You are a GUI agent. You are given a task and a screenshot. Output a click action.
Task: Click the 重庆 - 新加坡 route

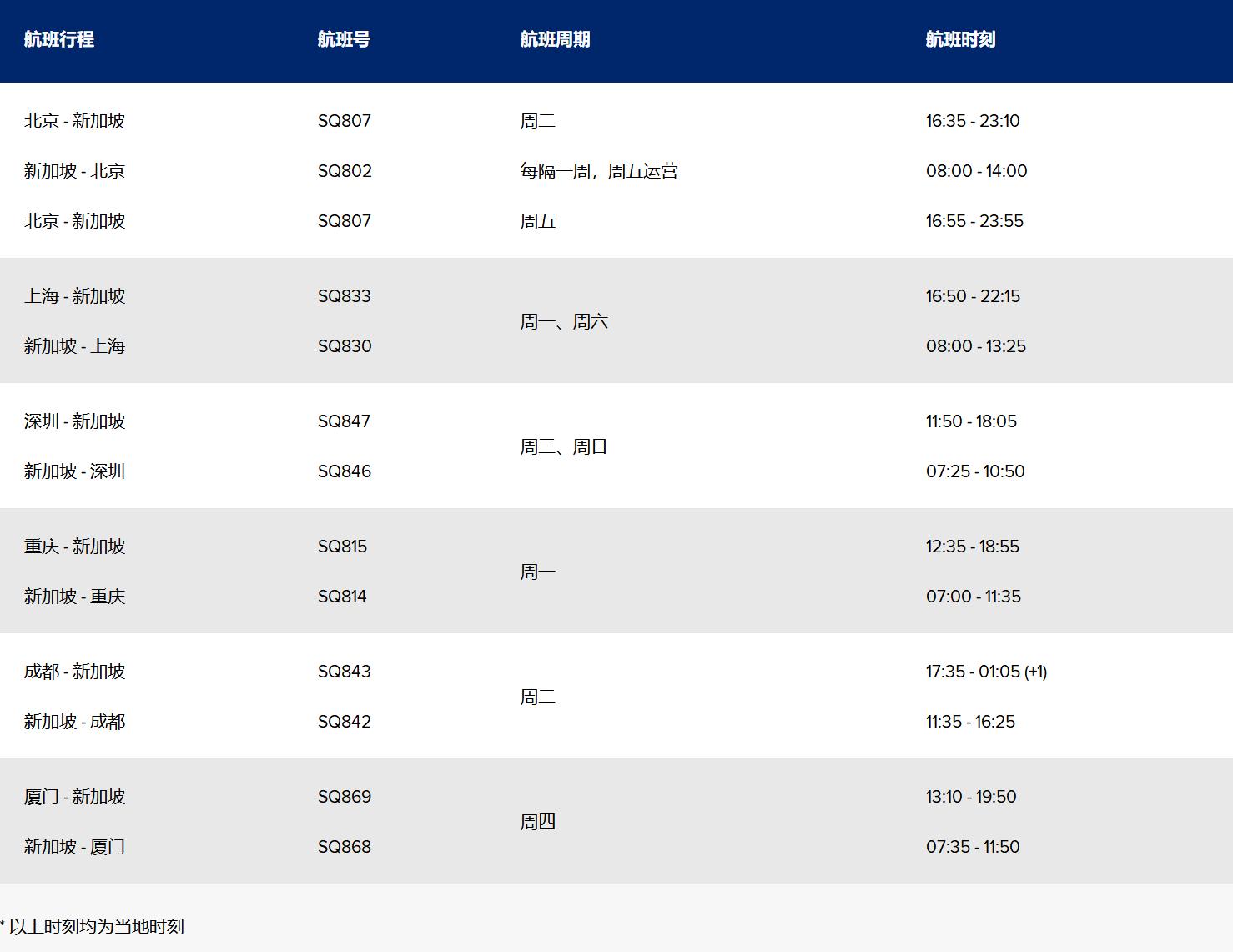click(x=74, y=547)
